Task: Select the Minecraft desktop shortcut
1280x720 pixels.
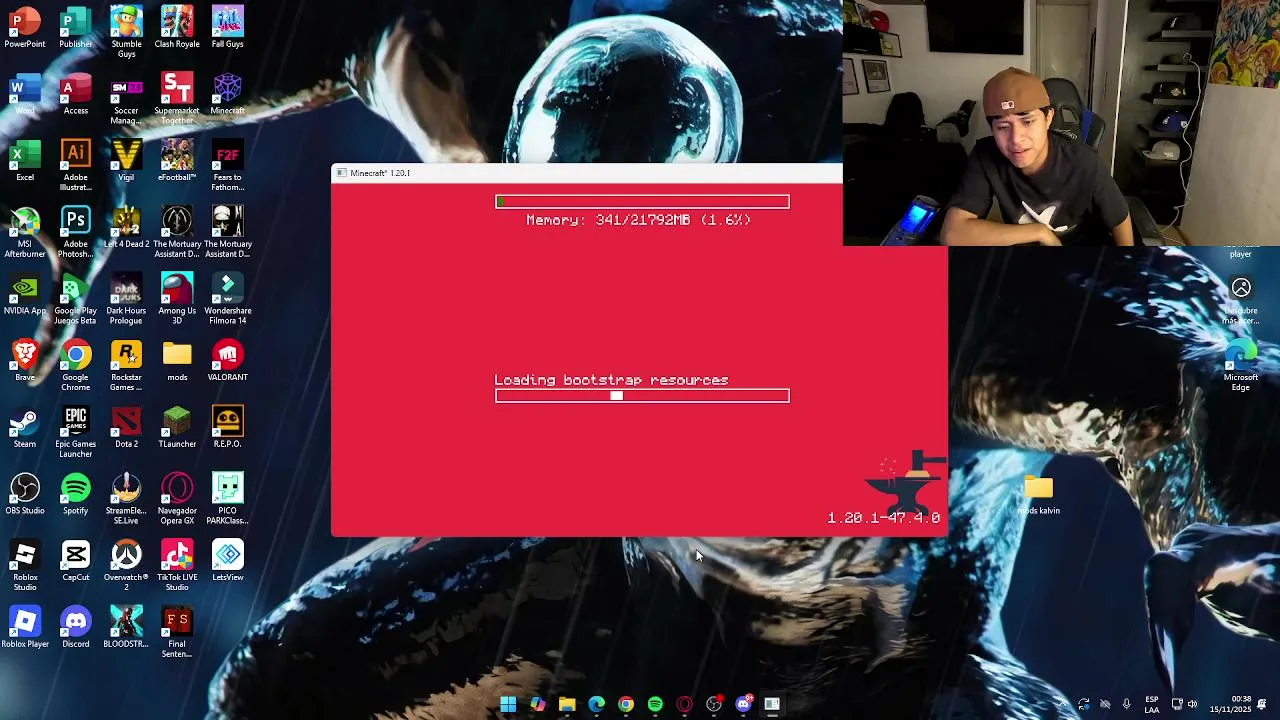Action: pyautogui.click(x=227, y=94)
